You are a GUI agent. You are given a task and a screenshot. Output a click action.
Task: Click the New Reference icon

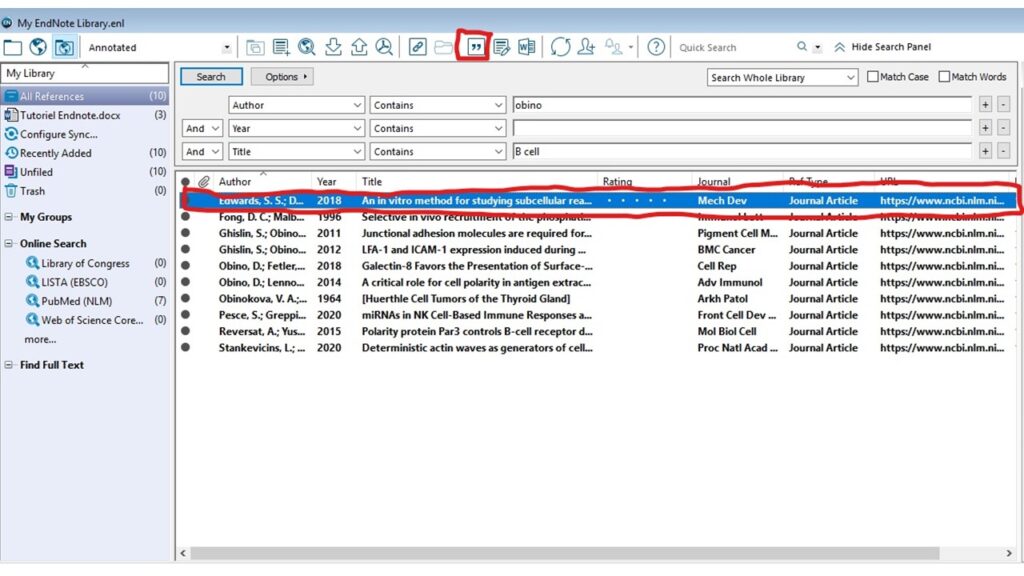tap(281, 47)
